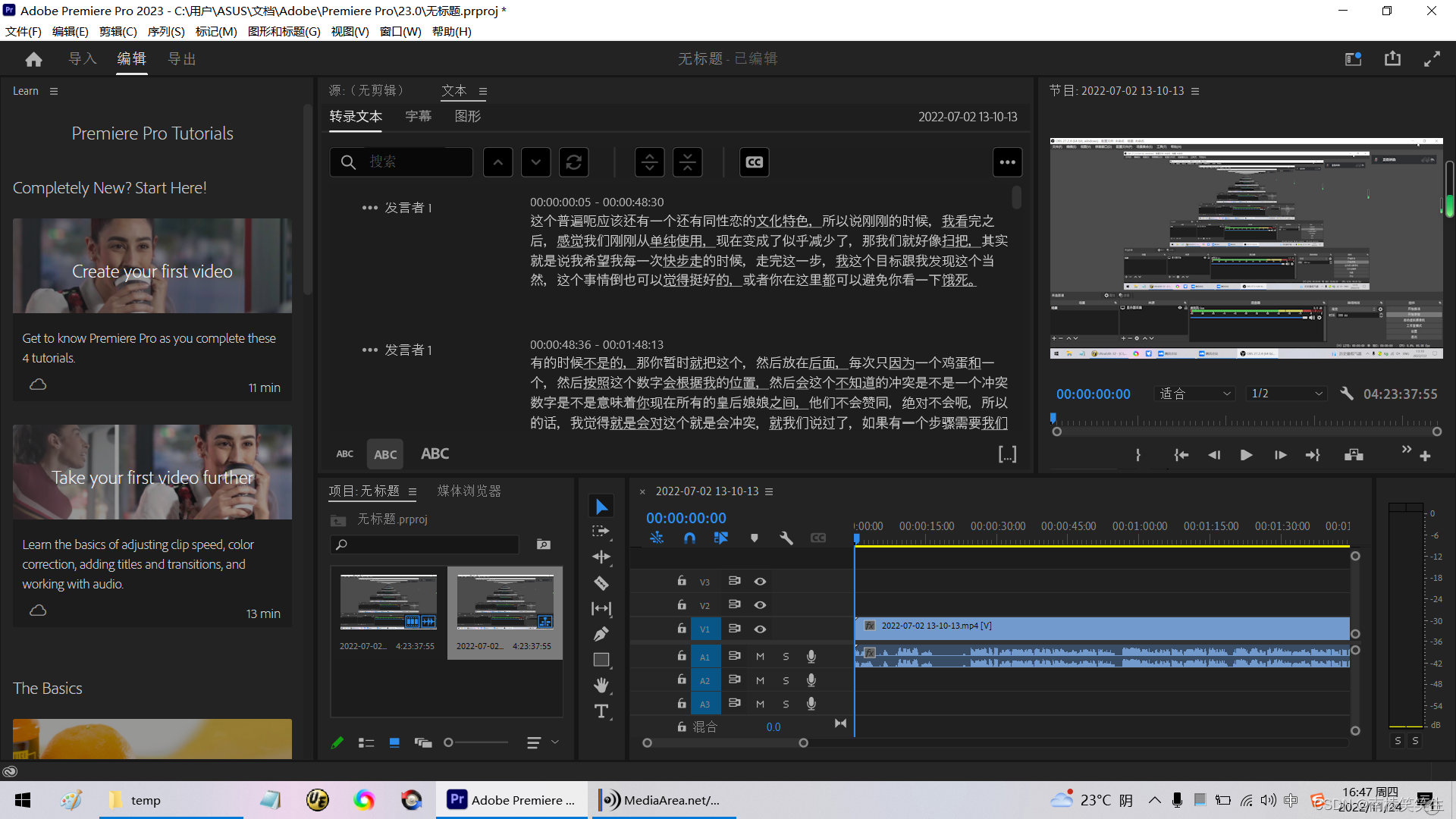The width and height of the screenshot is (1456, 819).
Task: Open the Workspaces icon in header
Action: coord(1354,58)
